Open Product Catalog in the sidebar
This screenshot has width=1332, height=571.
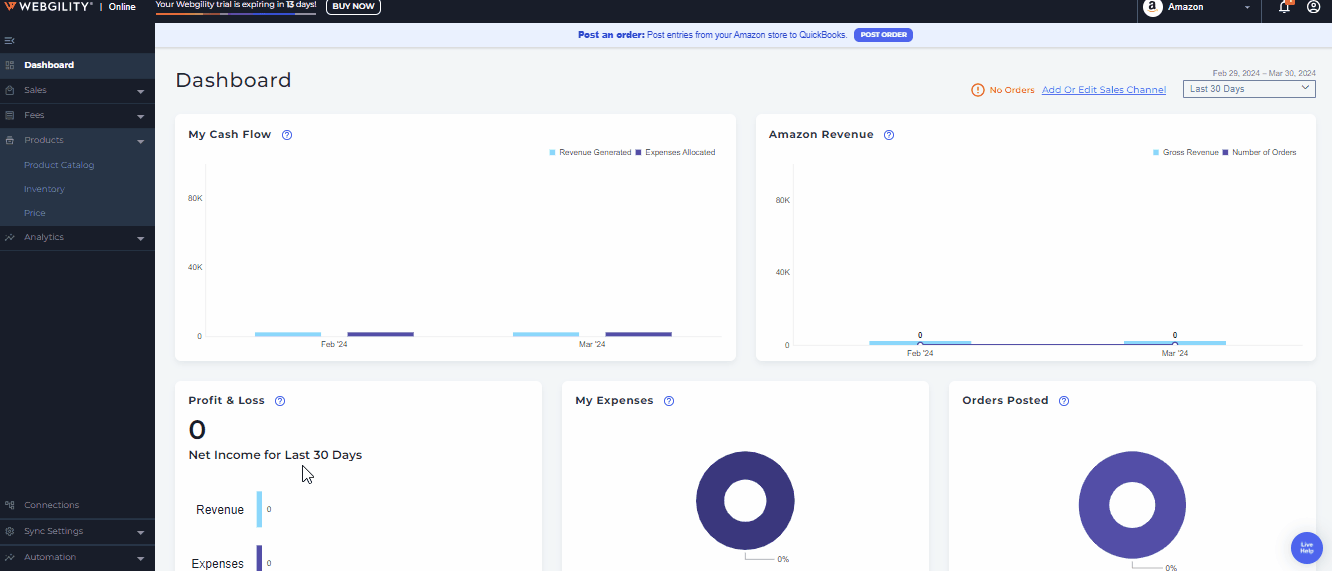[x=59, y=165]
